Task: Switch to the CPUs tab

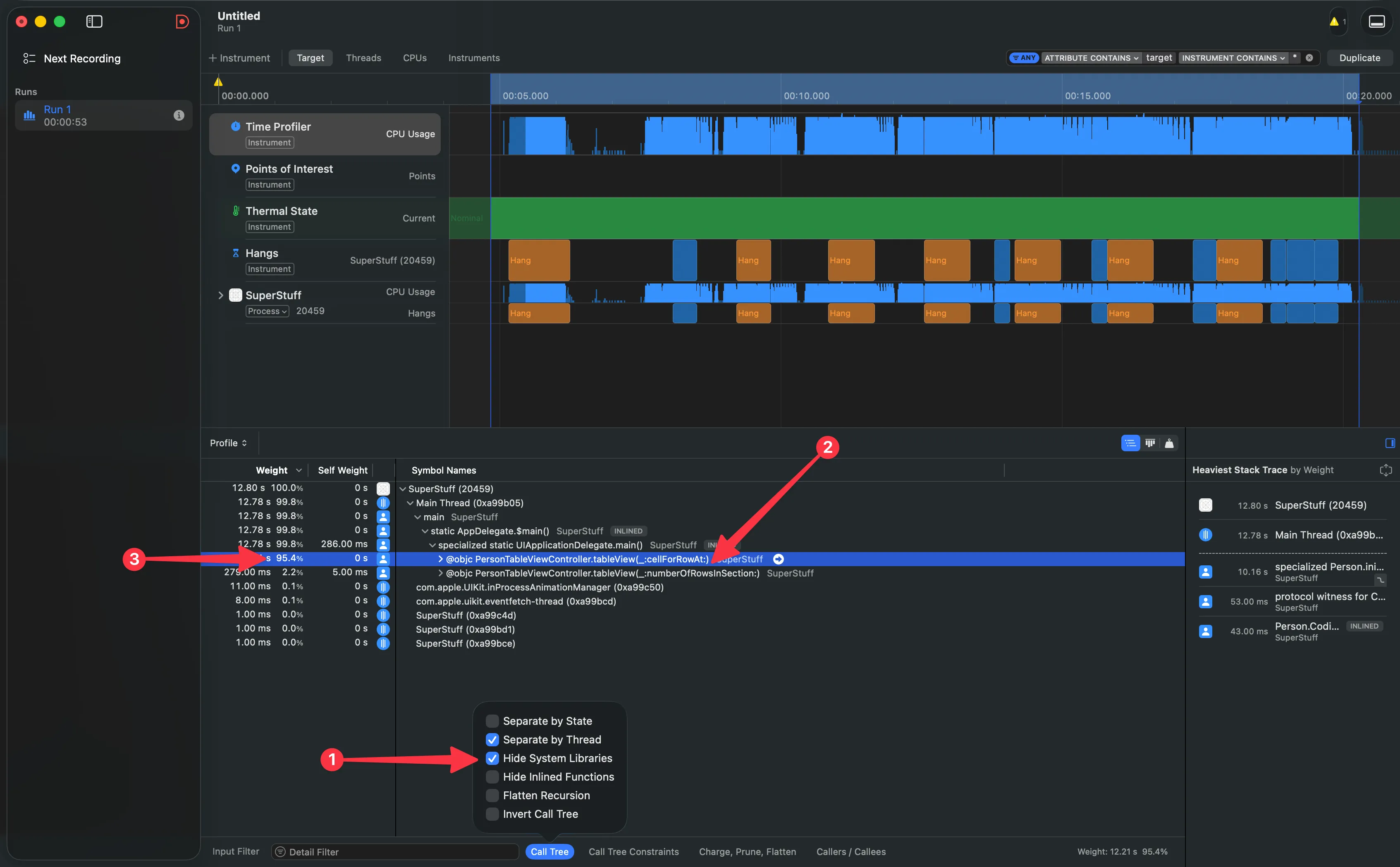Action: [x=415, y=57]
